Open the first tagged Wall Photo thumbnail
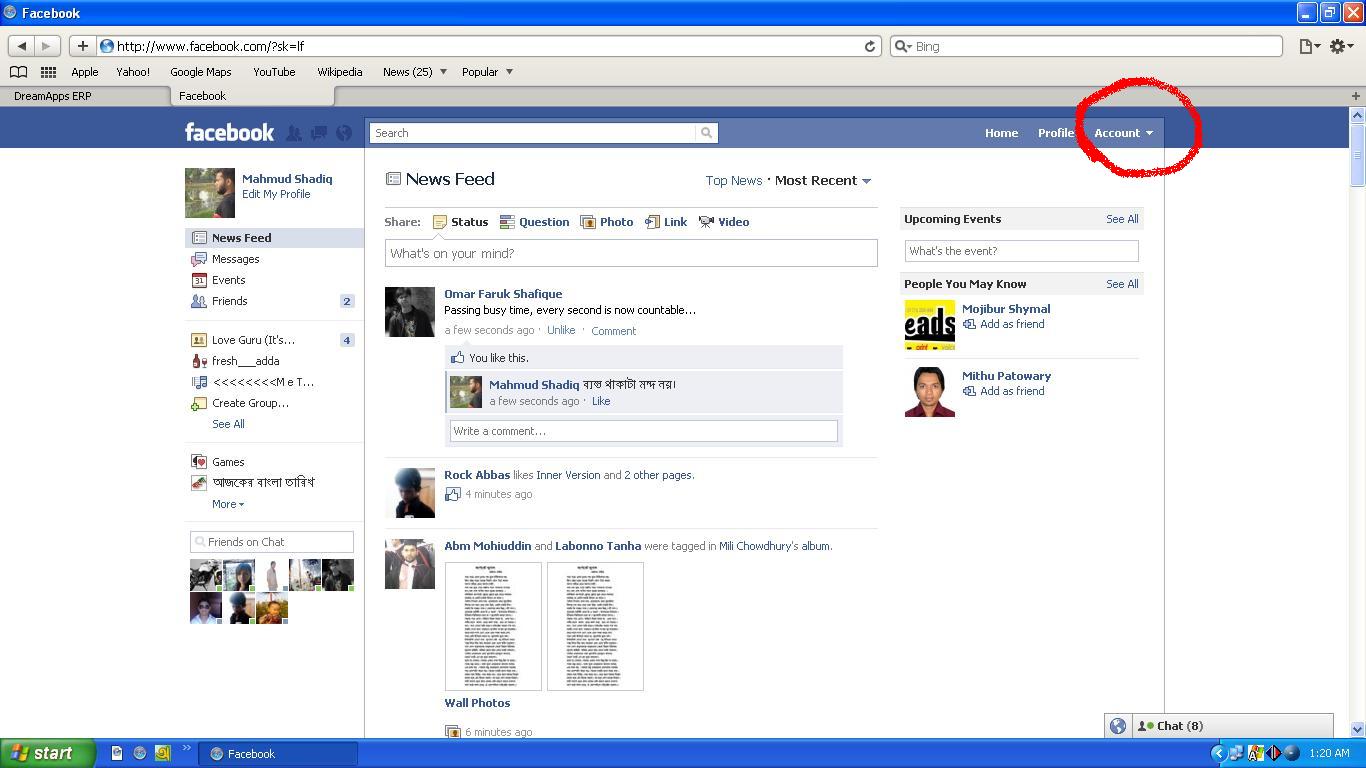 (x=493, y=626)
